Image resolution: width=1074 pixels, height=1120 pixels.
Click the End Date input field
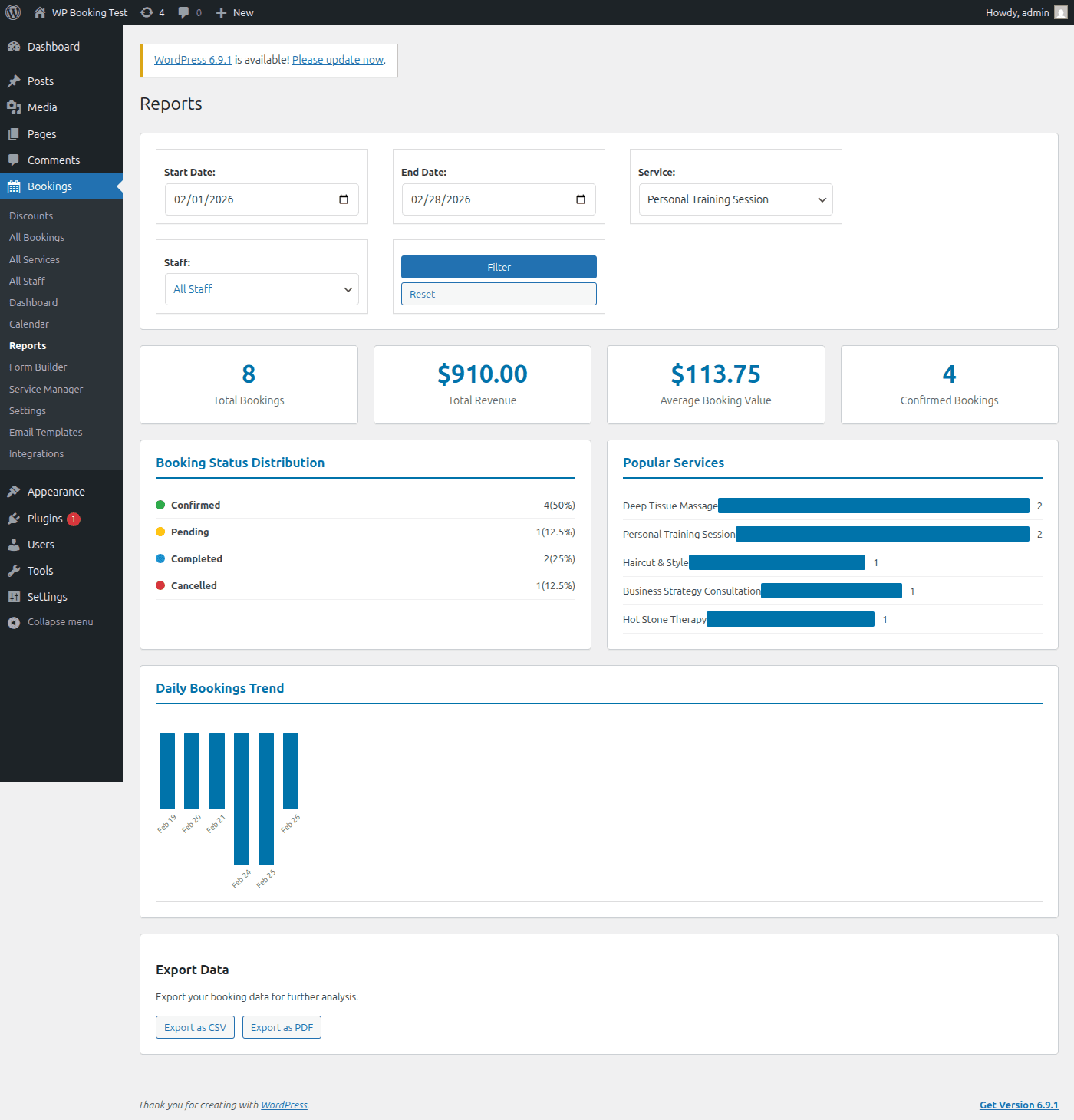498,199
